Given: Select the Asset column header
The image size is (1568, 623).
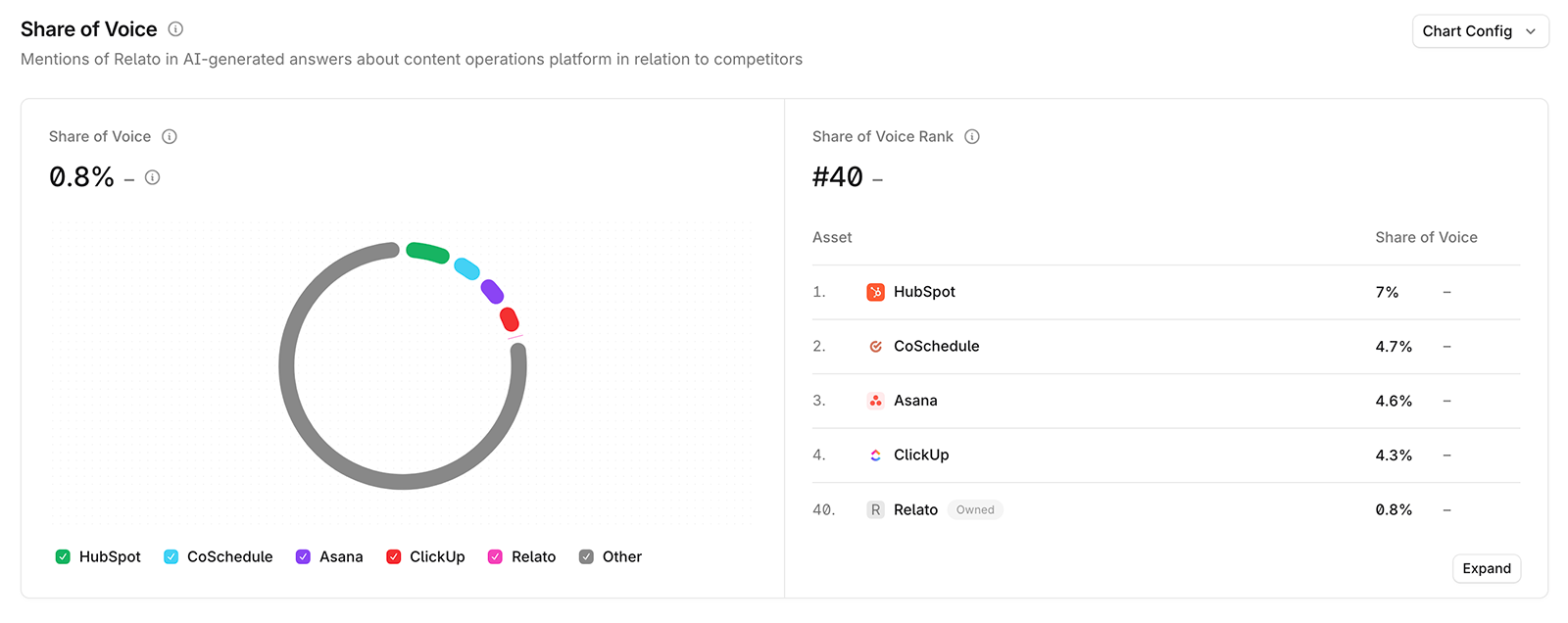Looking at the screenshot, I should [831, 237].
